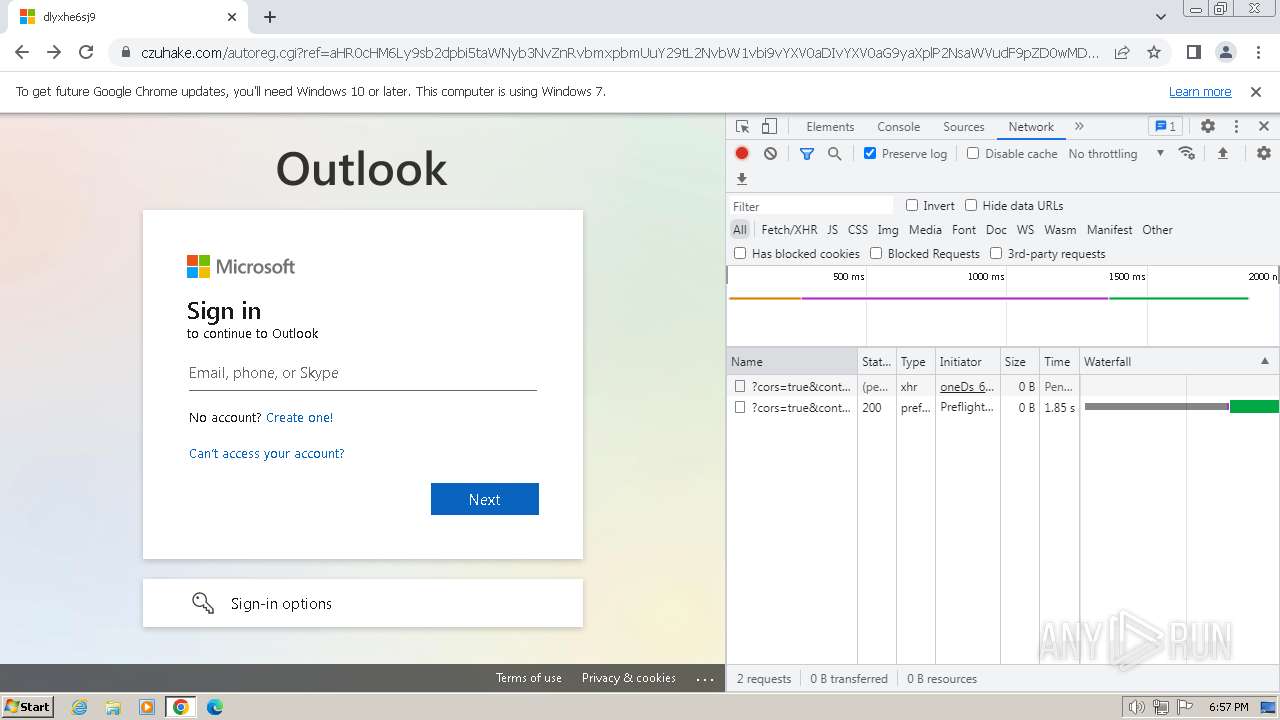Expand more DevTools tabs chevron
This screenshot has height=720, width=1280.
click(x=1079, y=127)
